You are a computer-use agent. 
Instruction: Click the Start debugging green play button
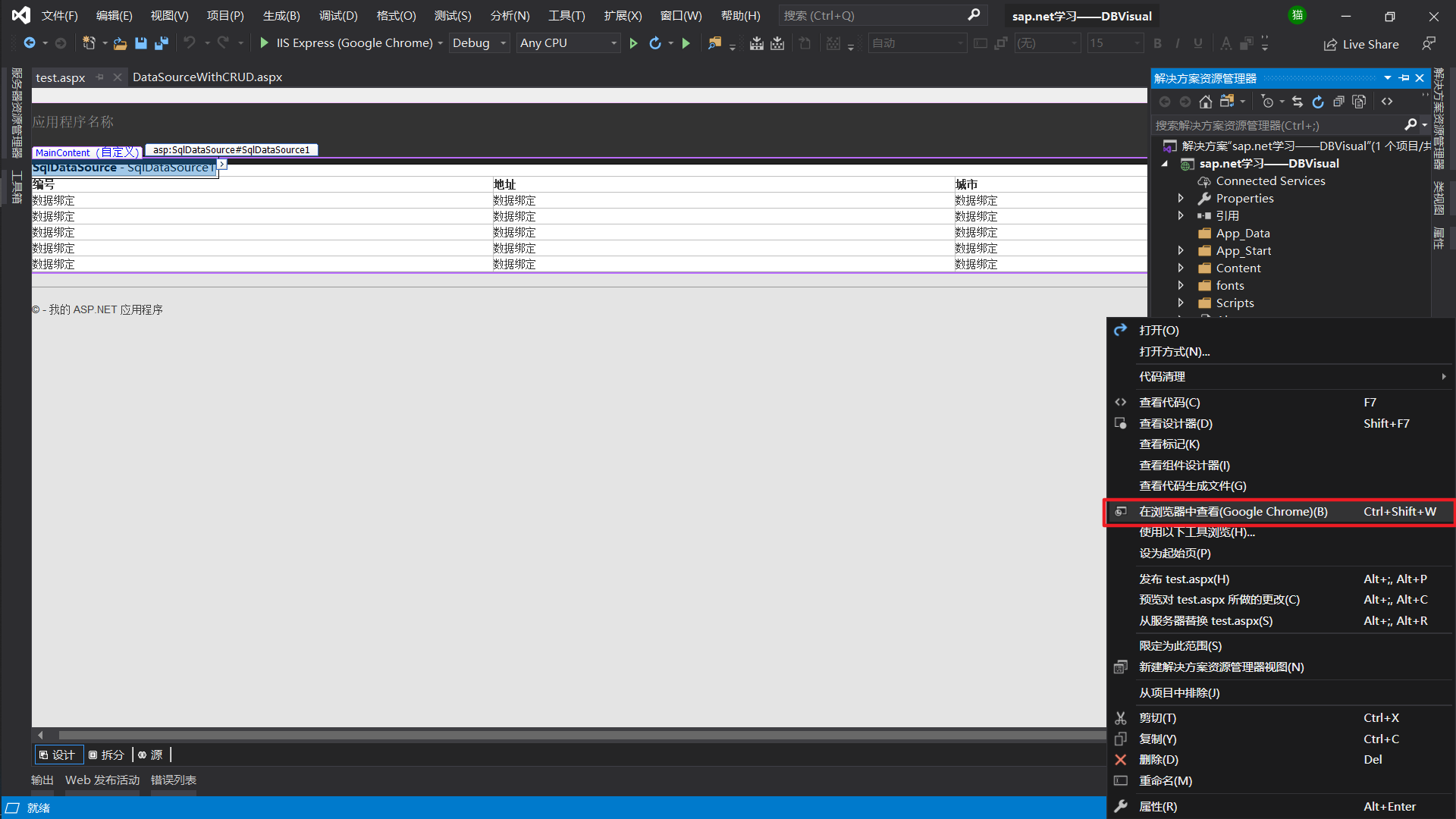pyautogui.click(x=263, y=43)
